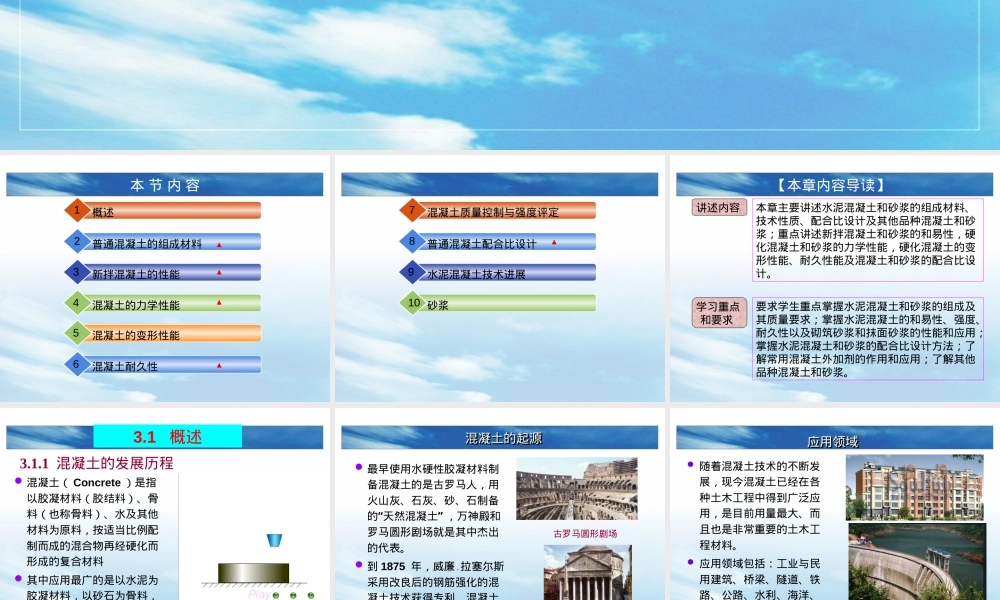The width and height of the screenshot is (1000, 600).
Task: Click the Roman Colosseum photo
Action: pos(577,489)
